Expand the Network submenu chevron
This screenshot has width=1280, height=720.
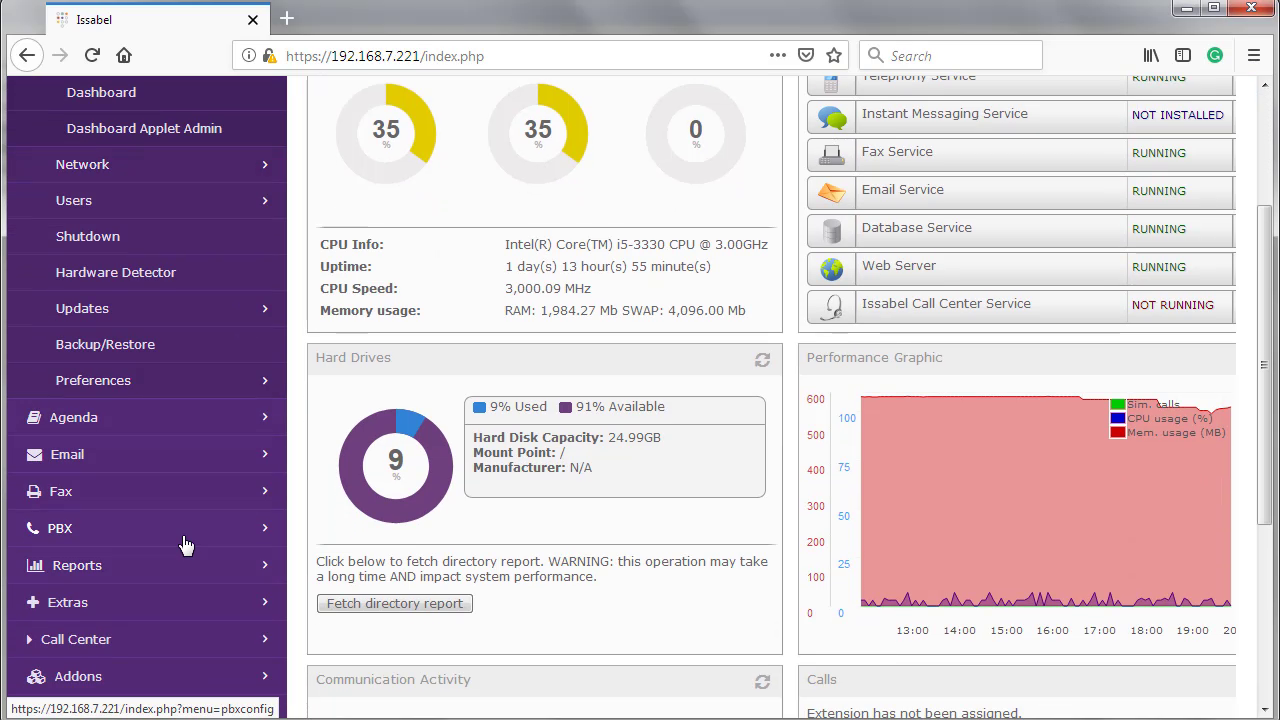(265, 164)
